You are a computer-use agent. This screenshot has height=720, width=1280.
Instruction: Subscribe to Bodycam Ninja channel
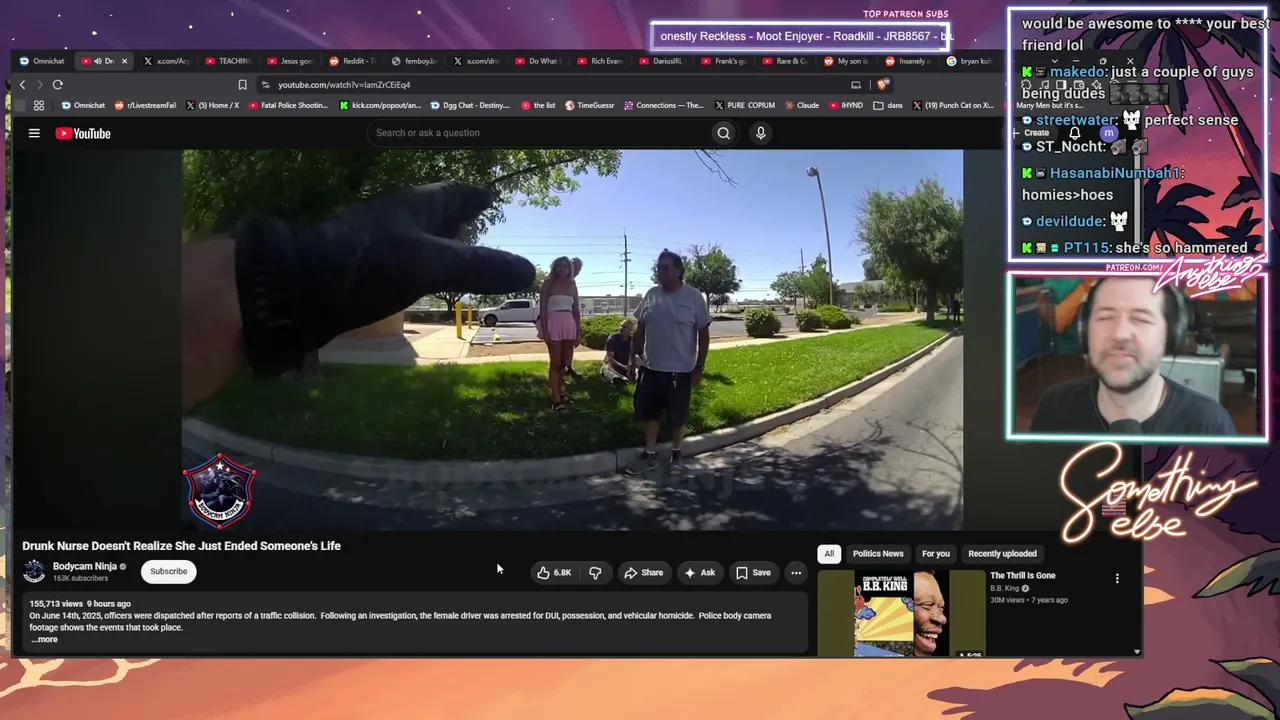(x=168, y=571)
